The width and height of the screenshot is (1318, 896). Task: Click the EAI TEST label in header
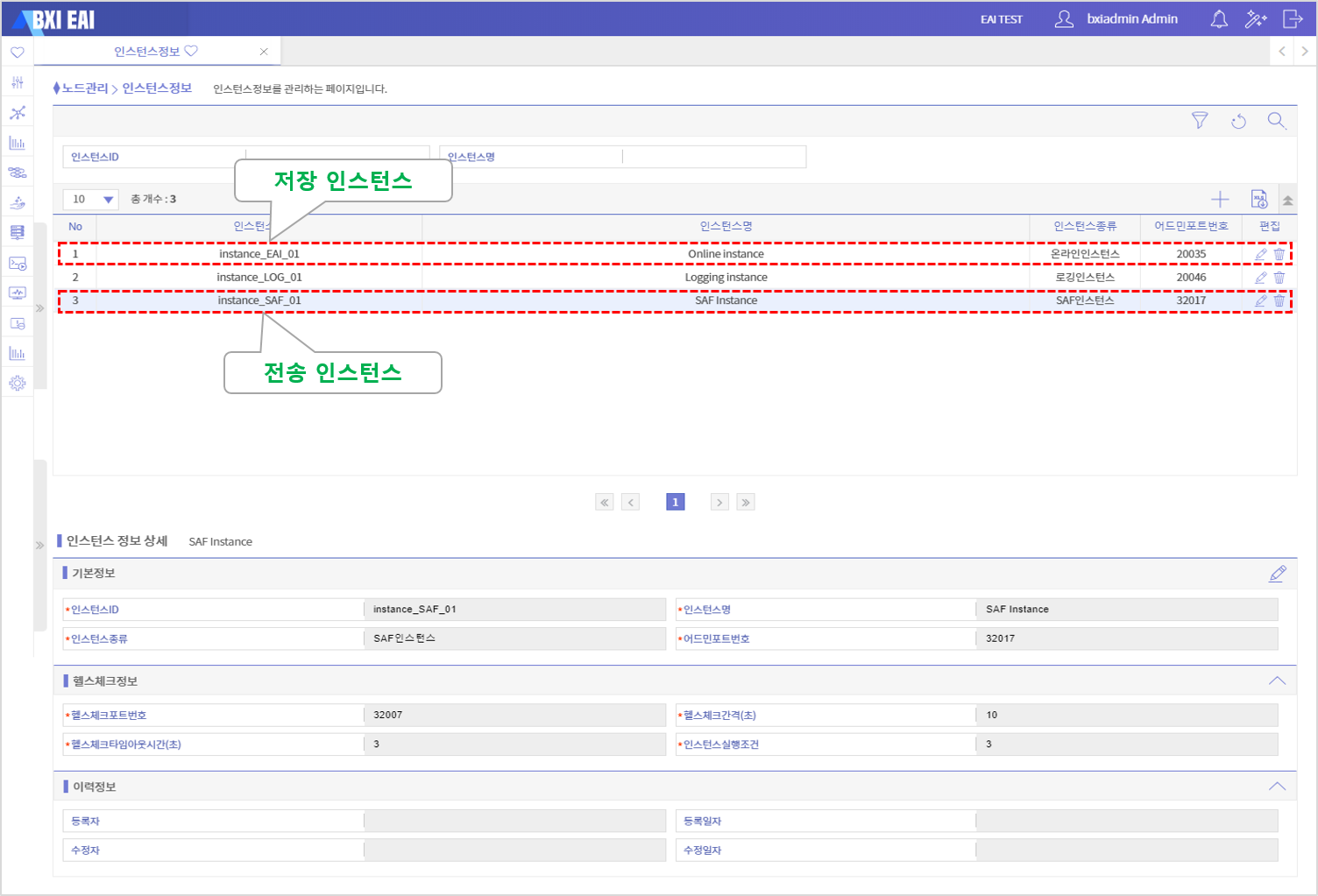coord(1002,19)
